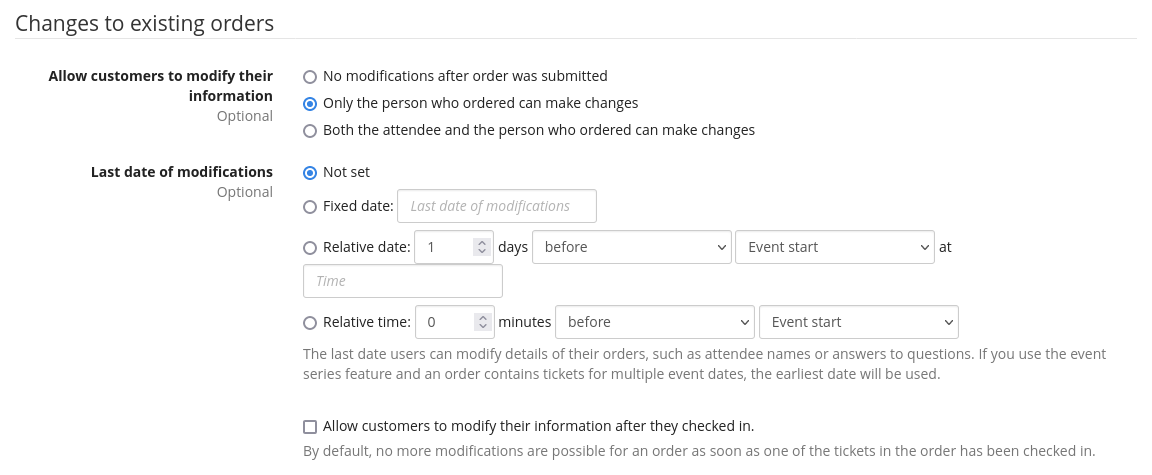Click into the Relative time minutes number field
Viewport: 1152px width, 475px height.
[441, 322]
